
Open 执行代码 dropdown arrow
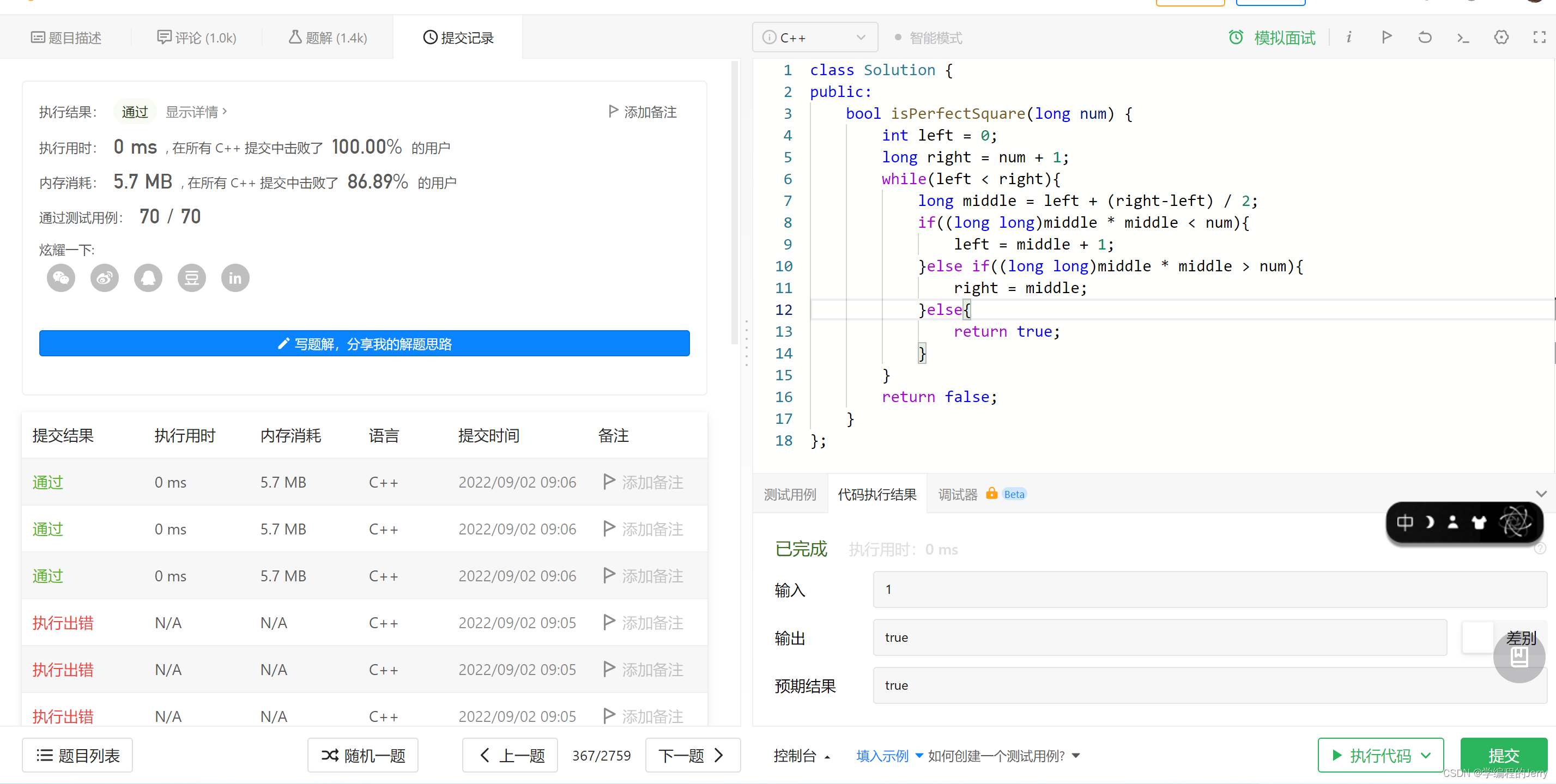1426,756
